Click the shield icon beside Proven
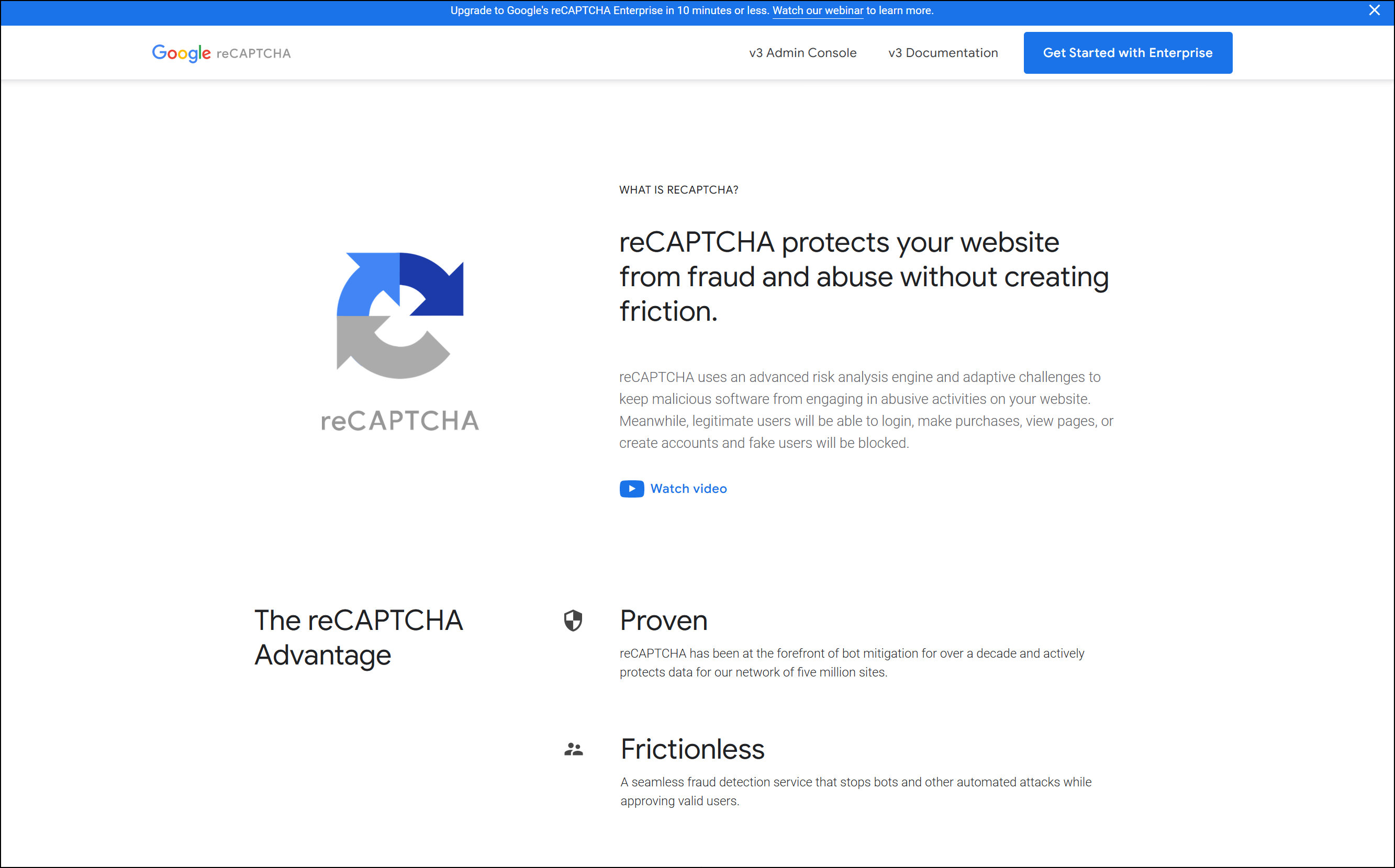Screen dimensions: 1395x868 tap(573, 621)
